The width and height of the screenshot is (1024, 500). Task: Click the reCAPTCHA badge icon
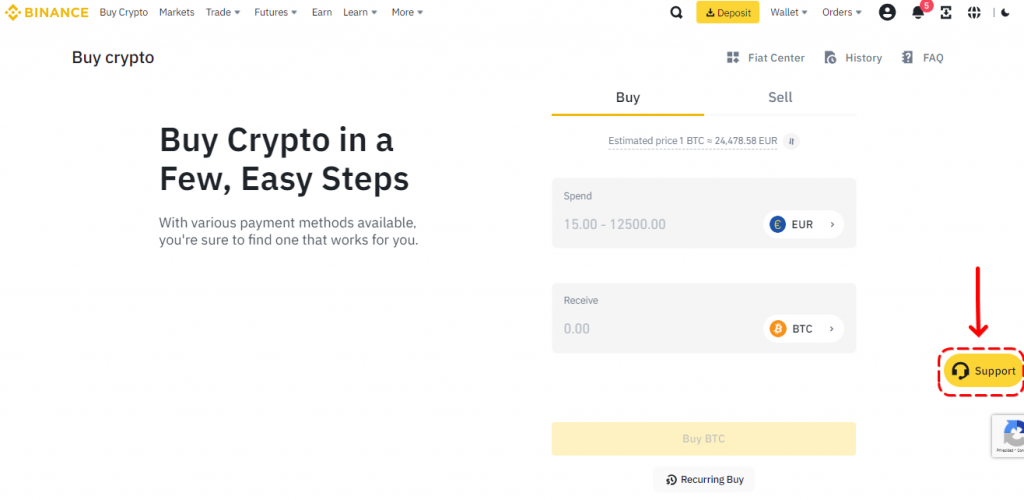[1012, 435]
